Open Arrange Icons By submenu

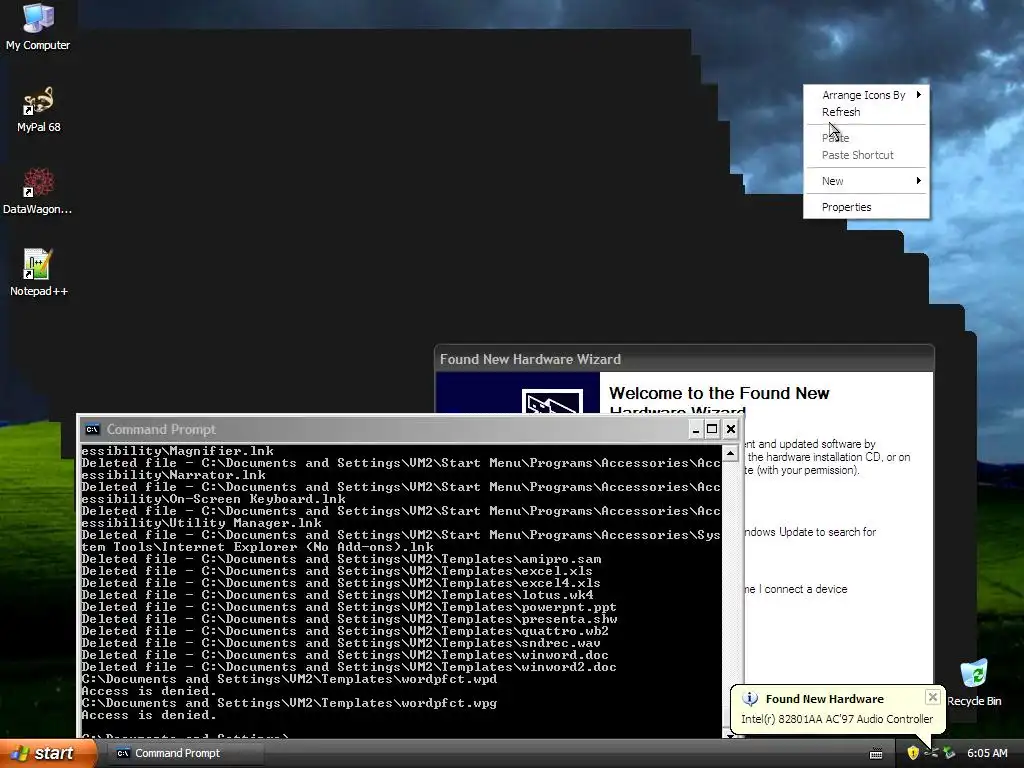click(x=866, y=95)
